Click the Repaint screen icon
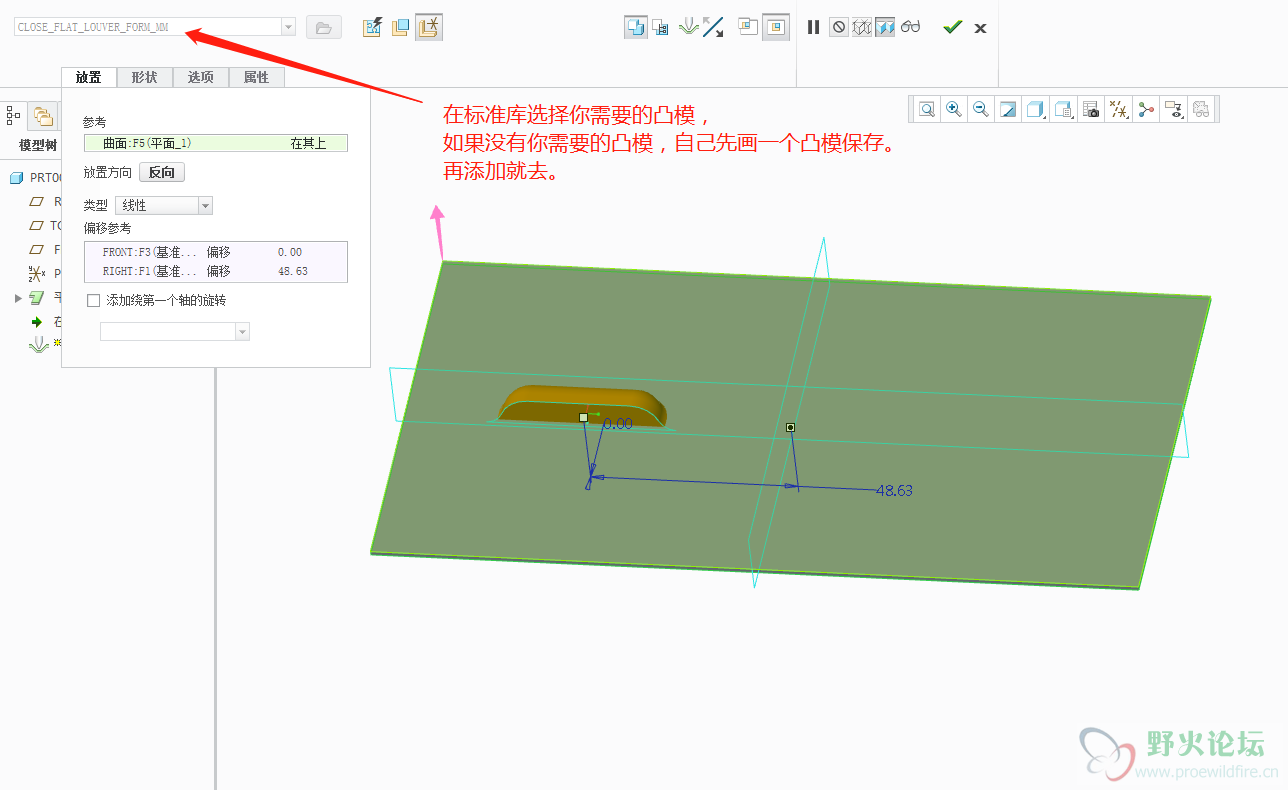The height and width of the screenshot is (790, 1288). pos(1008,109)
